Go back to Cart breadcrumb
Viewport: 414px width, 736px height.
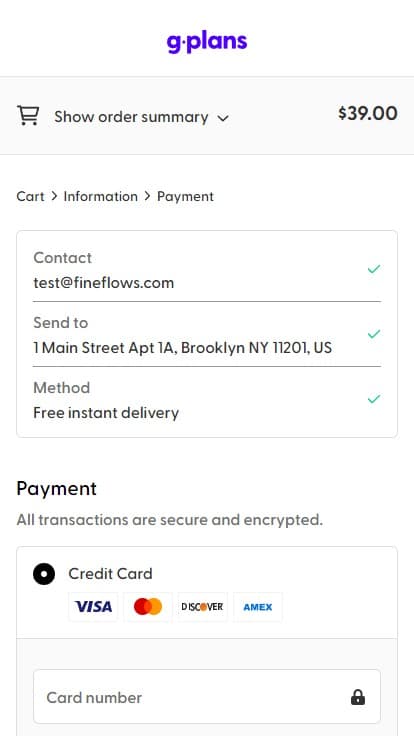pos(31,196)
